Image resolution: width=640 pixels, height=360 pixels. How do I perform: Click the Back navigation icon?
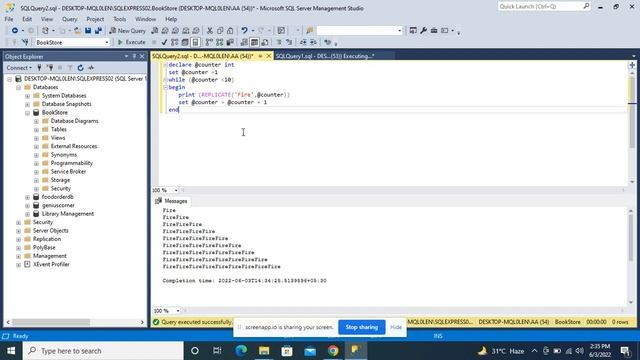(x=15, y=31)
